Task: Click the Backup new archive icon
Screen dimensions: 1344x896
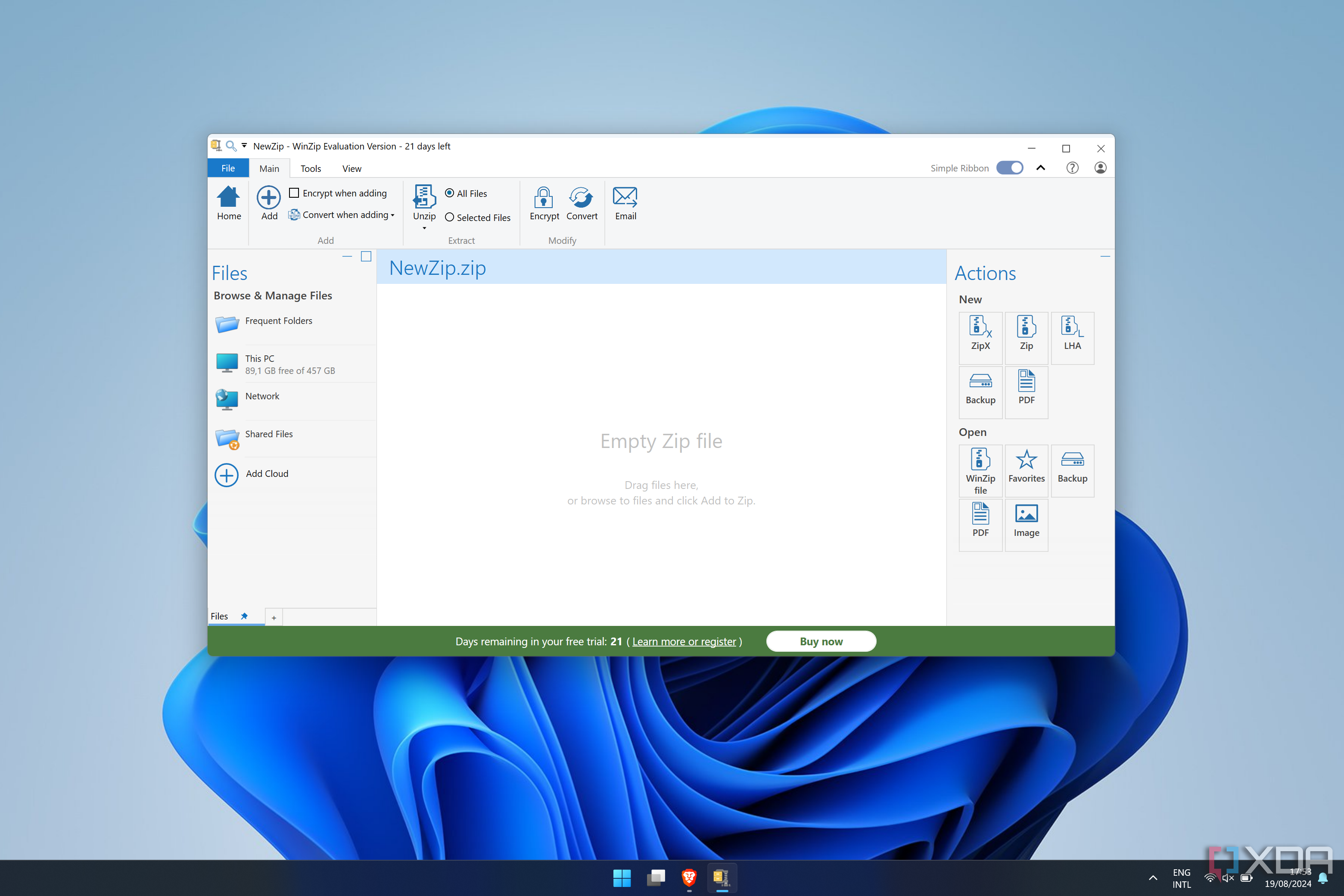Action: (x=979, y=386)
